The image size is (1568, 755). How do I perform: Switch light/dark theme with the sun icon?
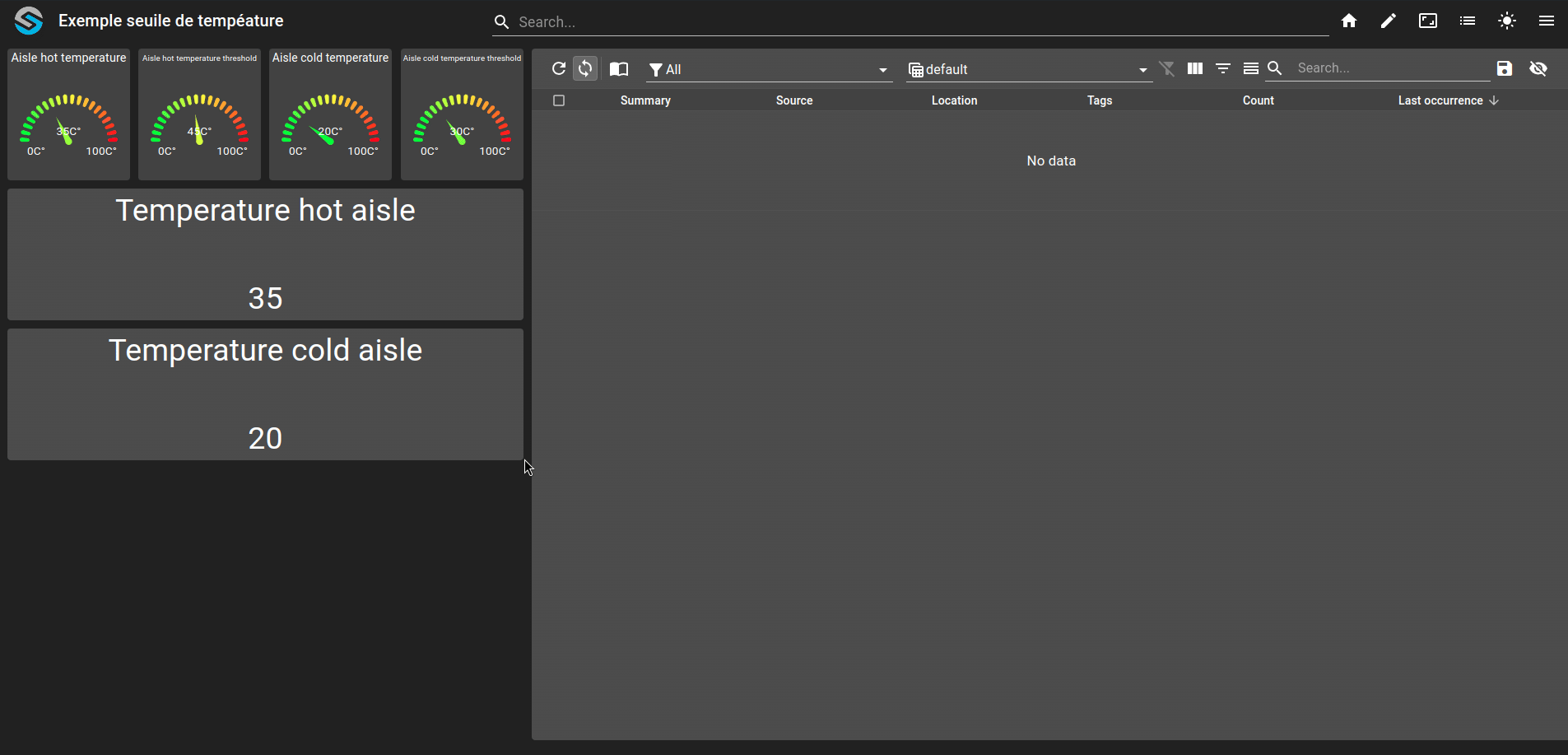pyautogui.click(x=1506, y=21)
